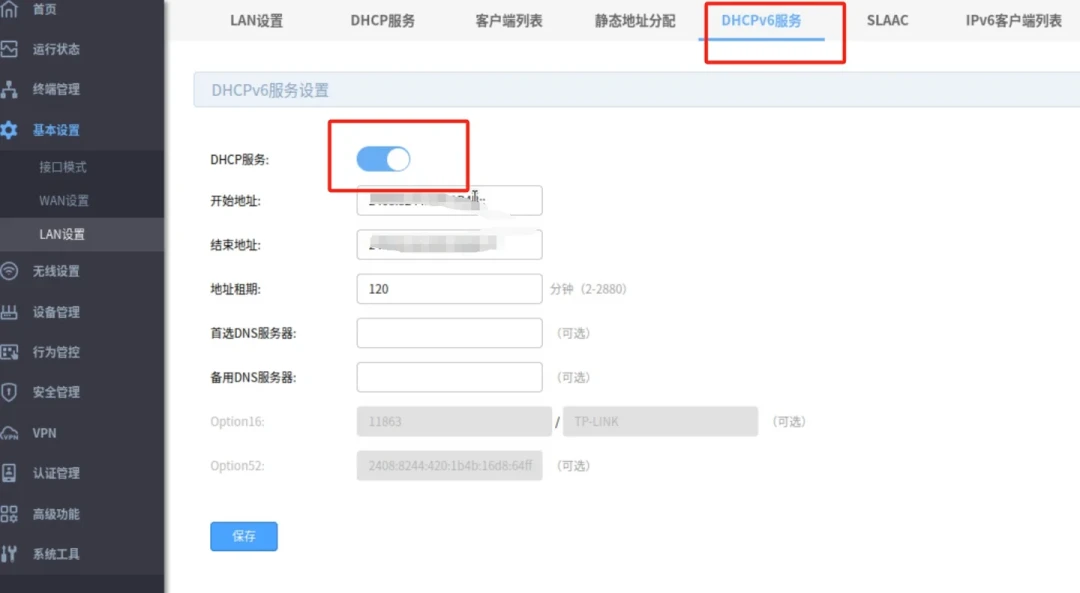
Task: Open 首页 in the sidebar
Action: pyautogui.click(x=45, y=9)
